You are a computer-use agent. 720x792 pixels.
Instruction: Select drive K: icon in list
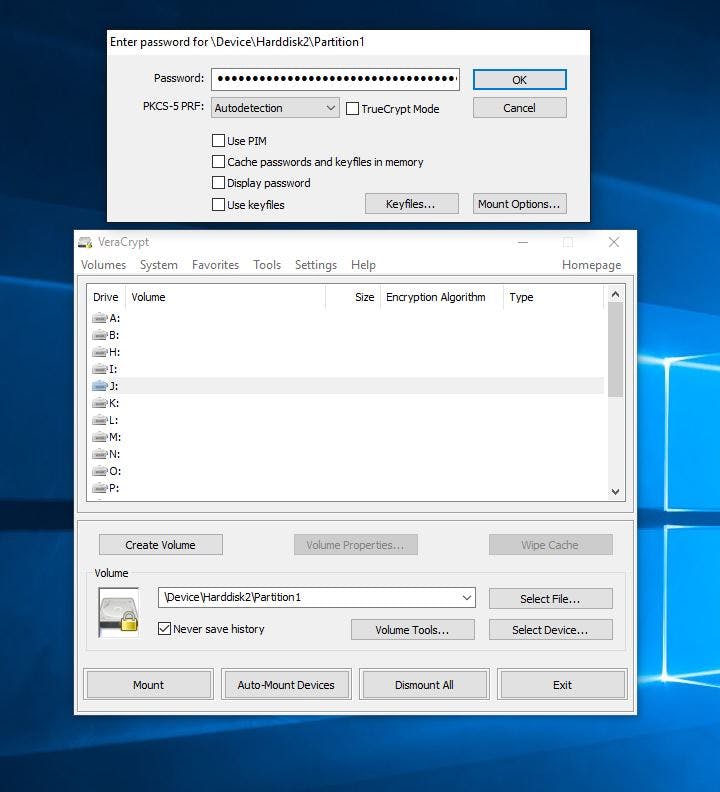click(100, 403)
